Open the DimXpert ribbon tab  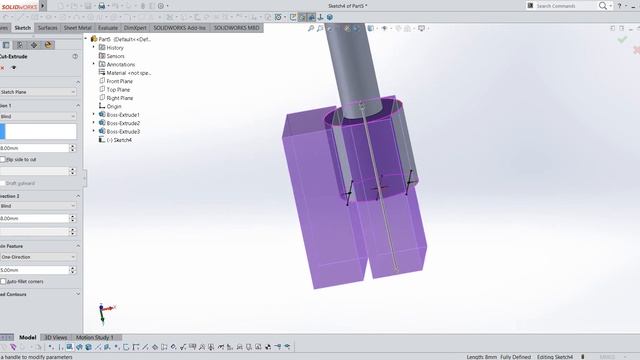click(135, 28)
